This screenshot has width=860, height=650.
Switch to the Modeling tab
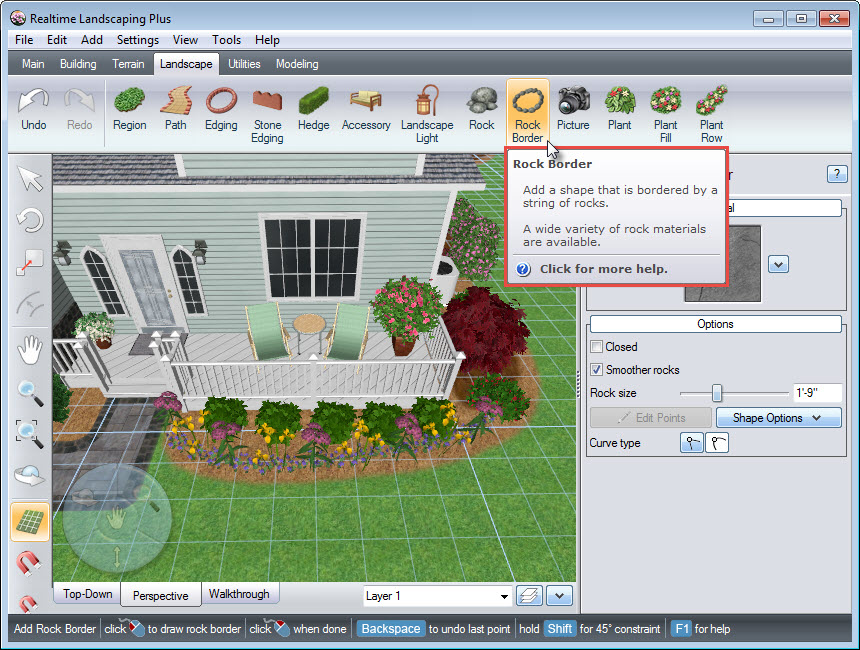297,64
